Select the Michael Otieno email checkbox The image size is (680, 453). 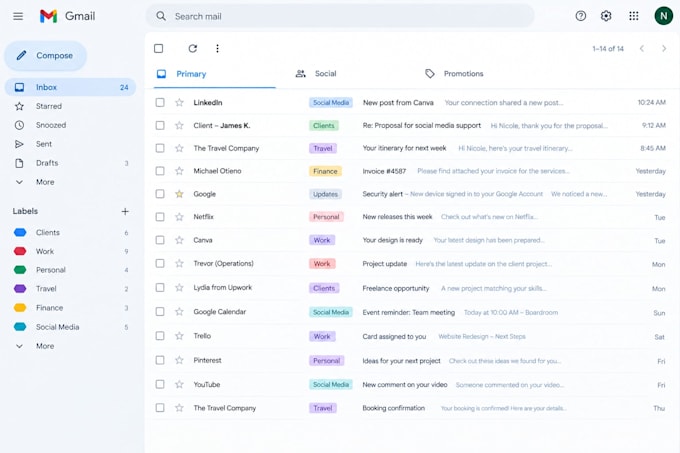tap(160, 171)
